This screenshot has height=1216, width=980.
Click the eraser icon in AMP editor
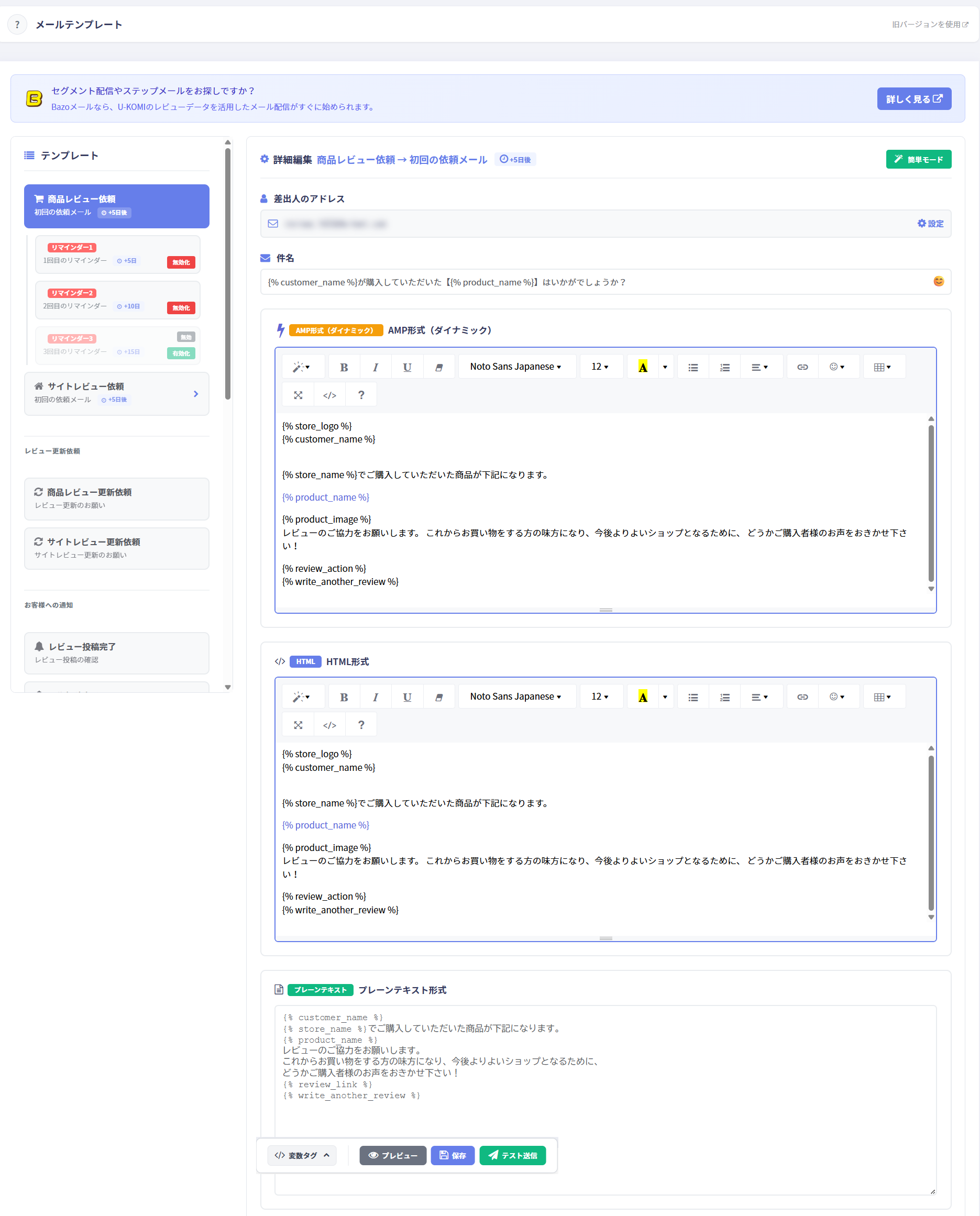click(x=438, y=367)
